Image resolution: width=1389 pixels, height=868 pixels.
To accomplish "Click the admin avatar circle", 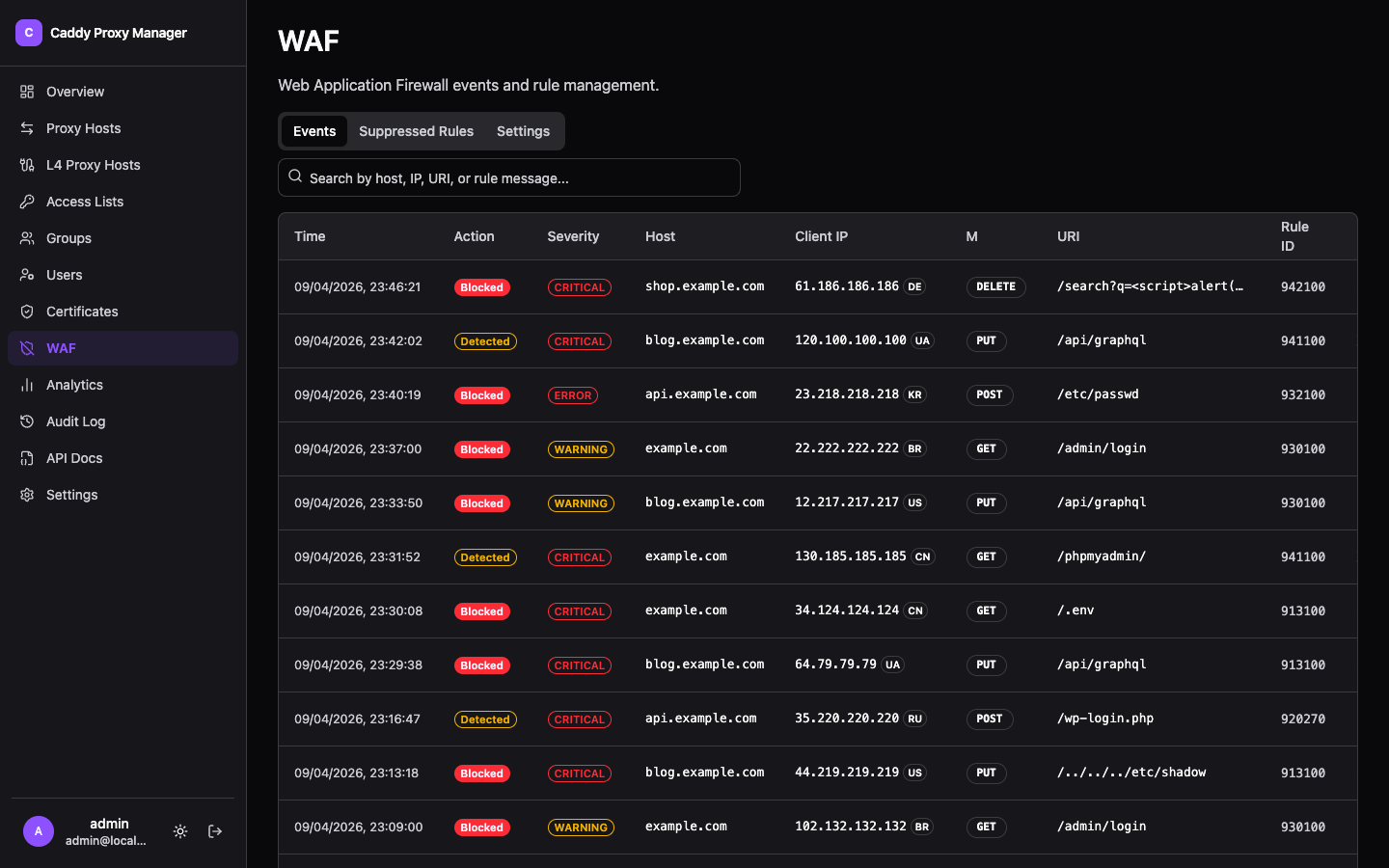I will (39, 831).
